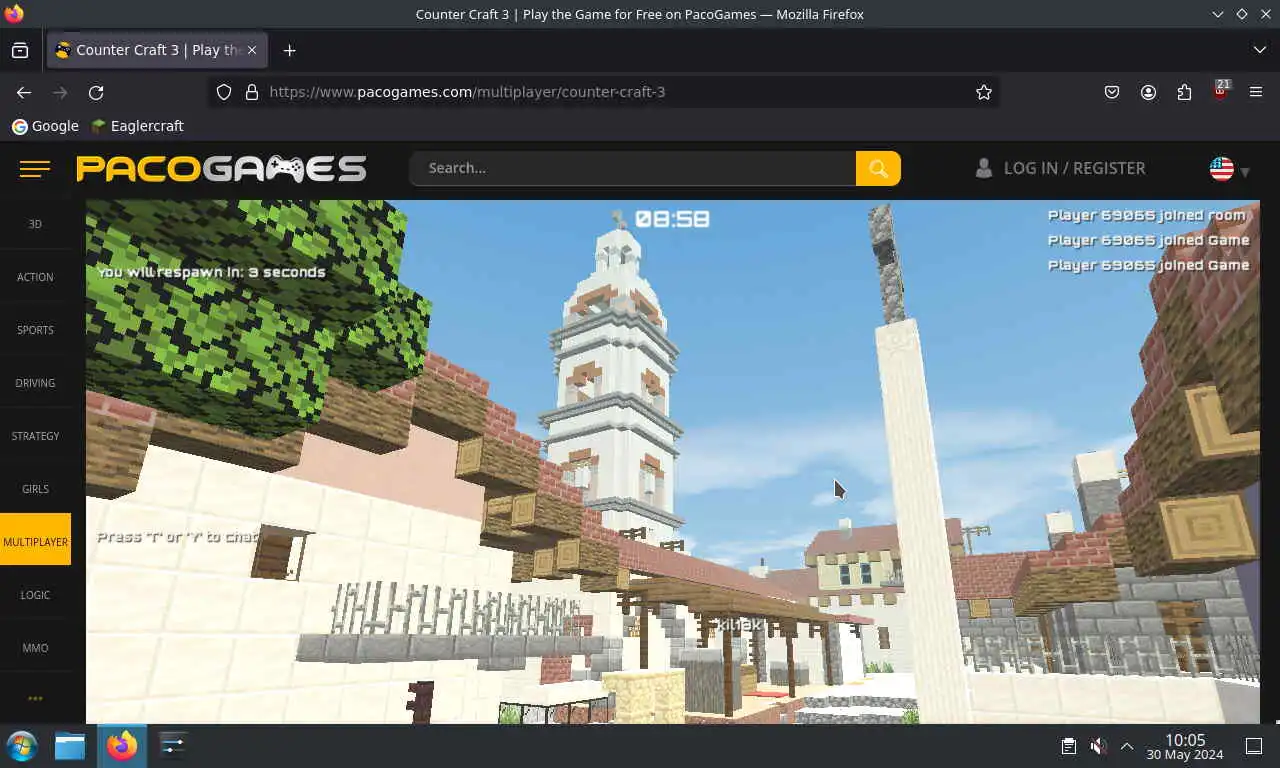Open the taskbar start menu
Viewport: 1280px width, 768px height.
[x=22, y=746]
